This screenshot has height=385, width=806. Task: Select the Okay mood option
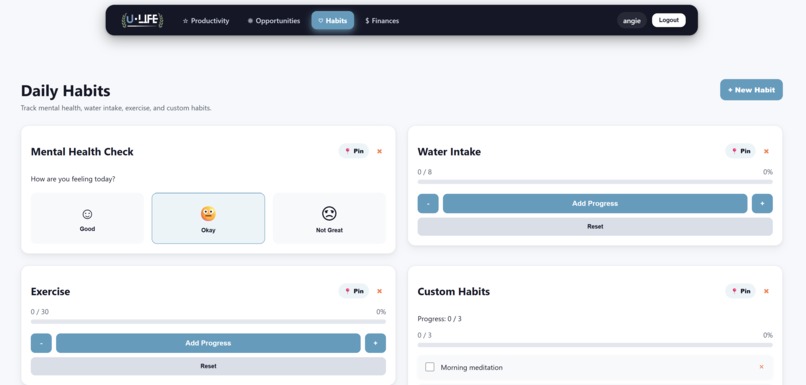coord(208,218)
